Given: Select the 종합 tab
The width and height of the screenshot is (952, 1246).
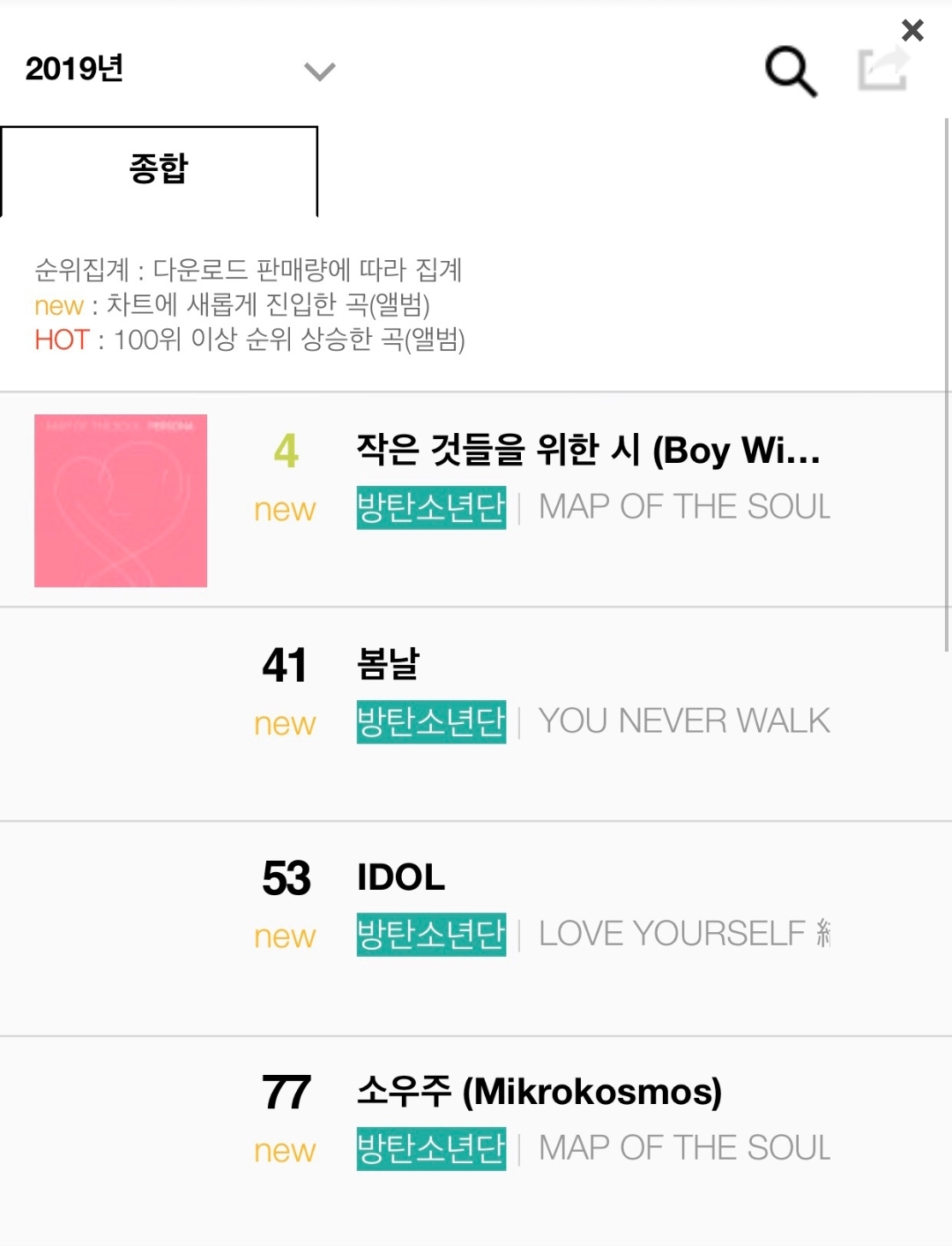Looking at the screenshot, I should tap(159, 169).
